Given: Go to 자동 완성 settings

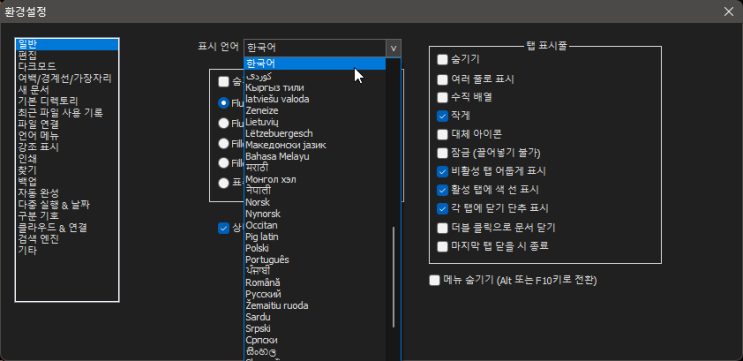Looking at the screenshot, I should coord(67,193).
